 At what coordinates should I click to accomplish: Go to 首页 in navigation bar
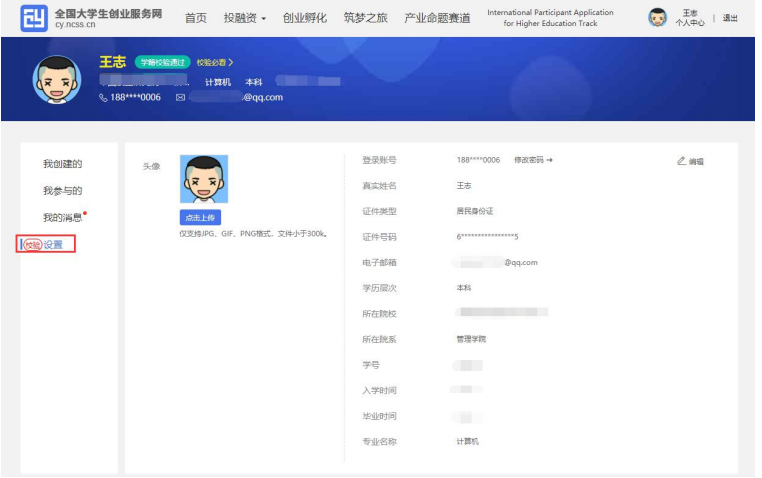[x=196, y=18]
